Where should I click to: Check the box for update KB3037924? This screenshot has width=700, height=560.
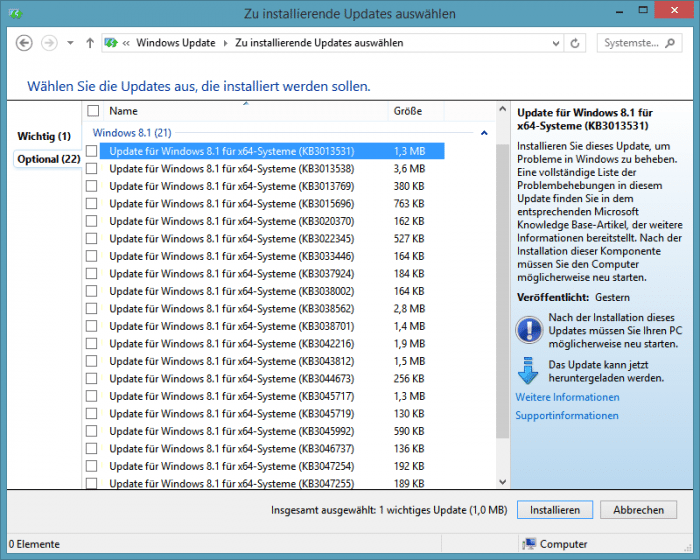92,273
